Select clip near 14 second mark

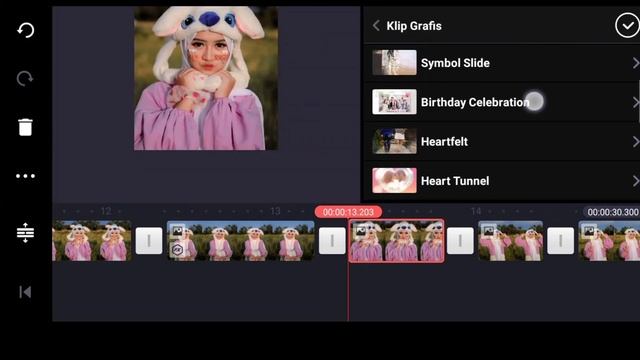point(510,241)
